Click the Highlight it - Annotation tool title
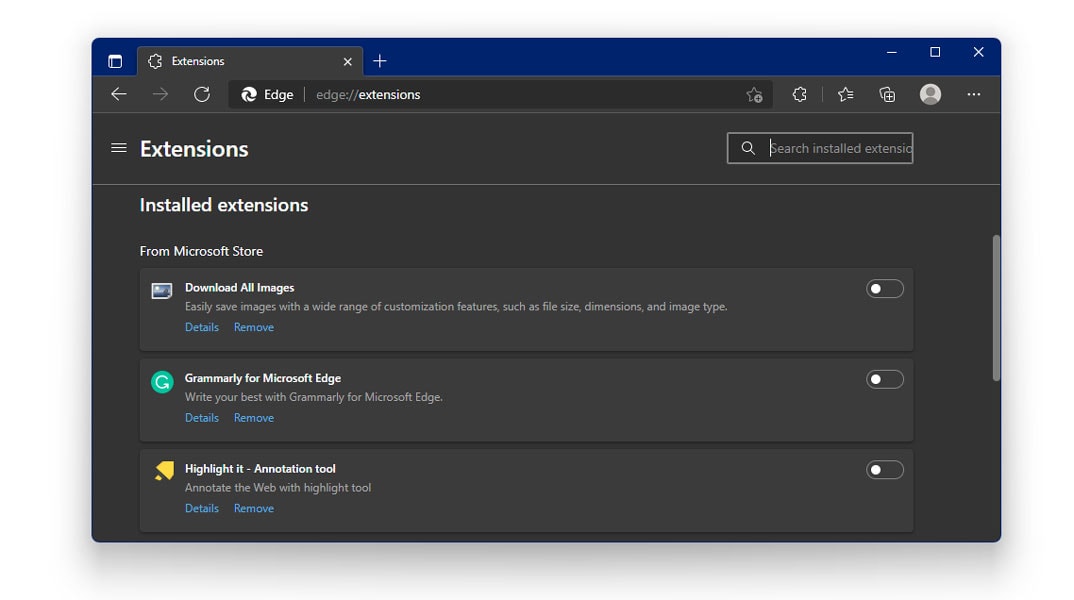 pos(260,468)
